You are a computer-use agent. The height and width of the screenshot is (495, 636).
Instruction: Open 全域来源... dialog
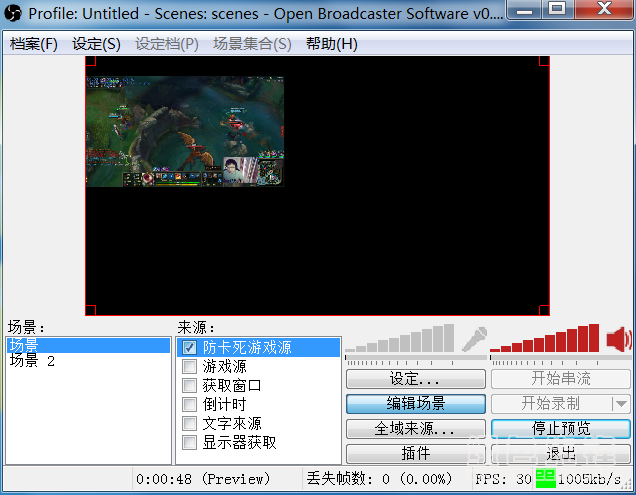click(x=416, y=428)
